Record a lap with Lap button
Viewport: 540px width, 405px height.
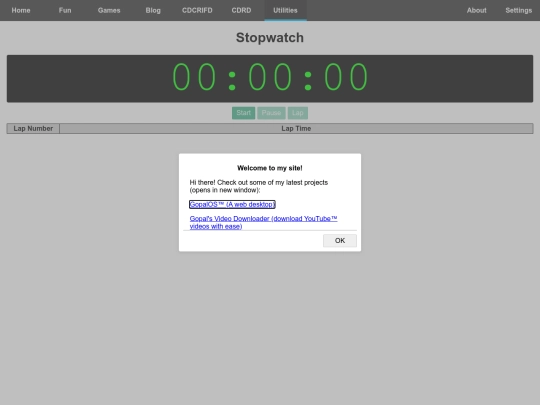click(x=298, y=113)
